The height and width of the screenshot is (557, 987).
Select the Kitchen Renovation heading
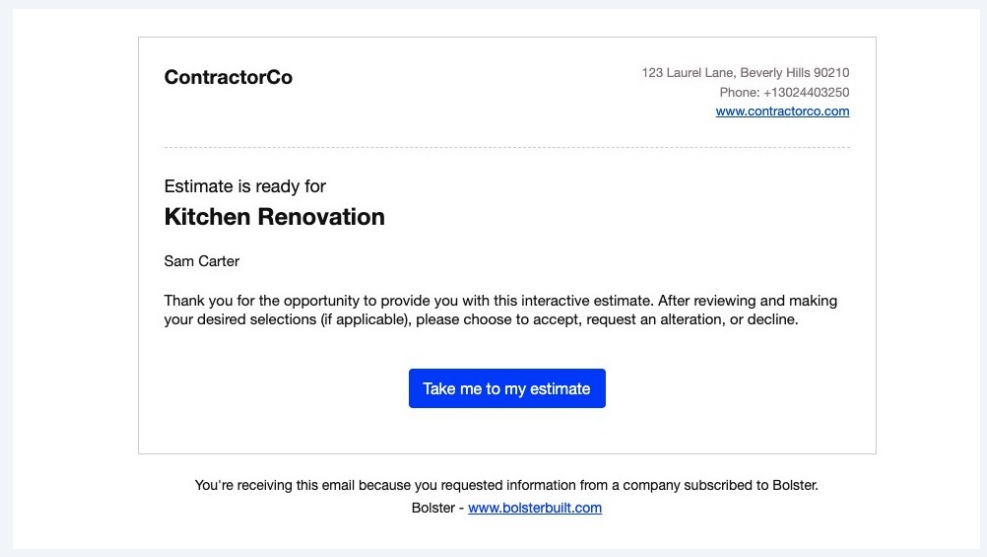[x=274, y=217]
